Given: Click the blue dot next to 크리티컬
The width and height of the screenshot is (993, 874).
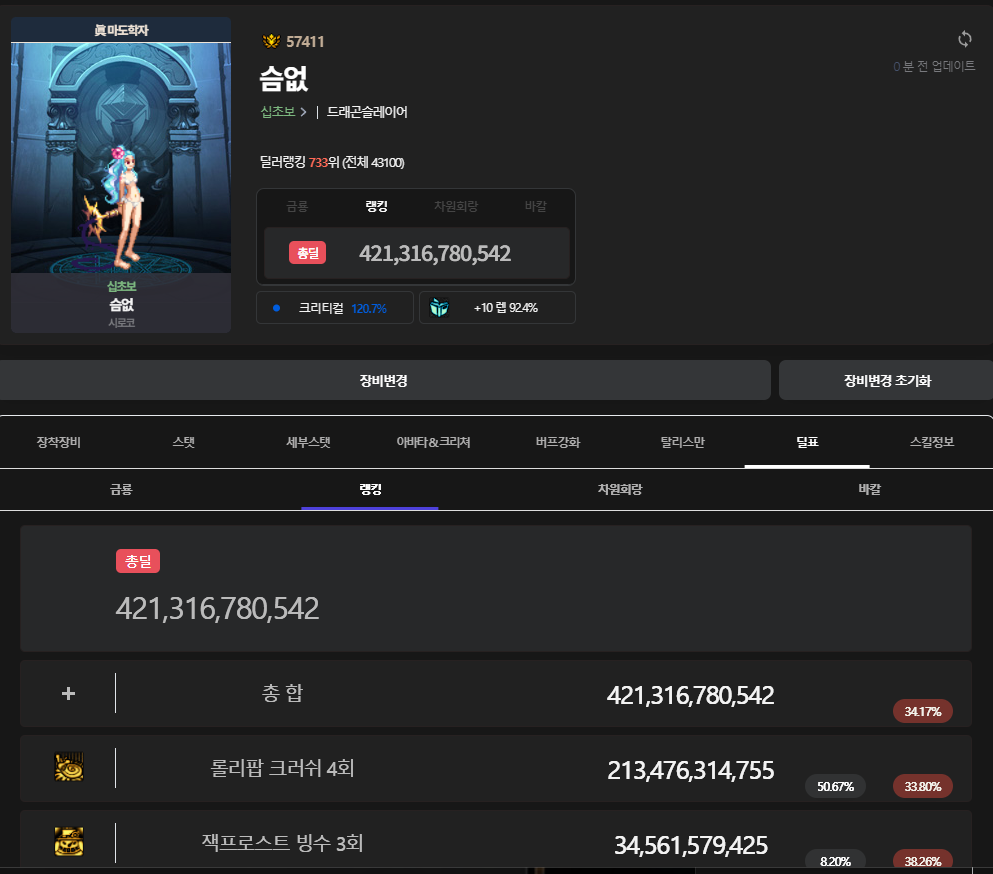Looking at the screenshot, I should click(x=276, y=308).
